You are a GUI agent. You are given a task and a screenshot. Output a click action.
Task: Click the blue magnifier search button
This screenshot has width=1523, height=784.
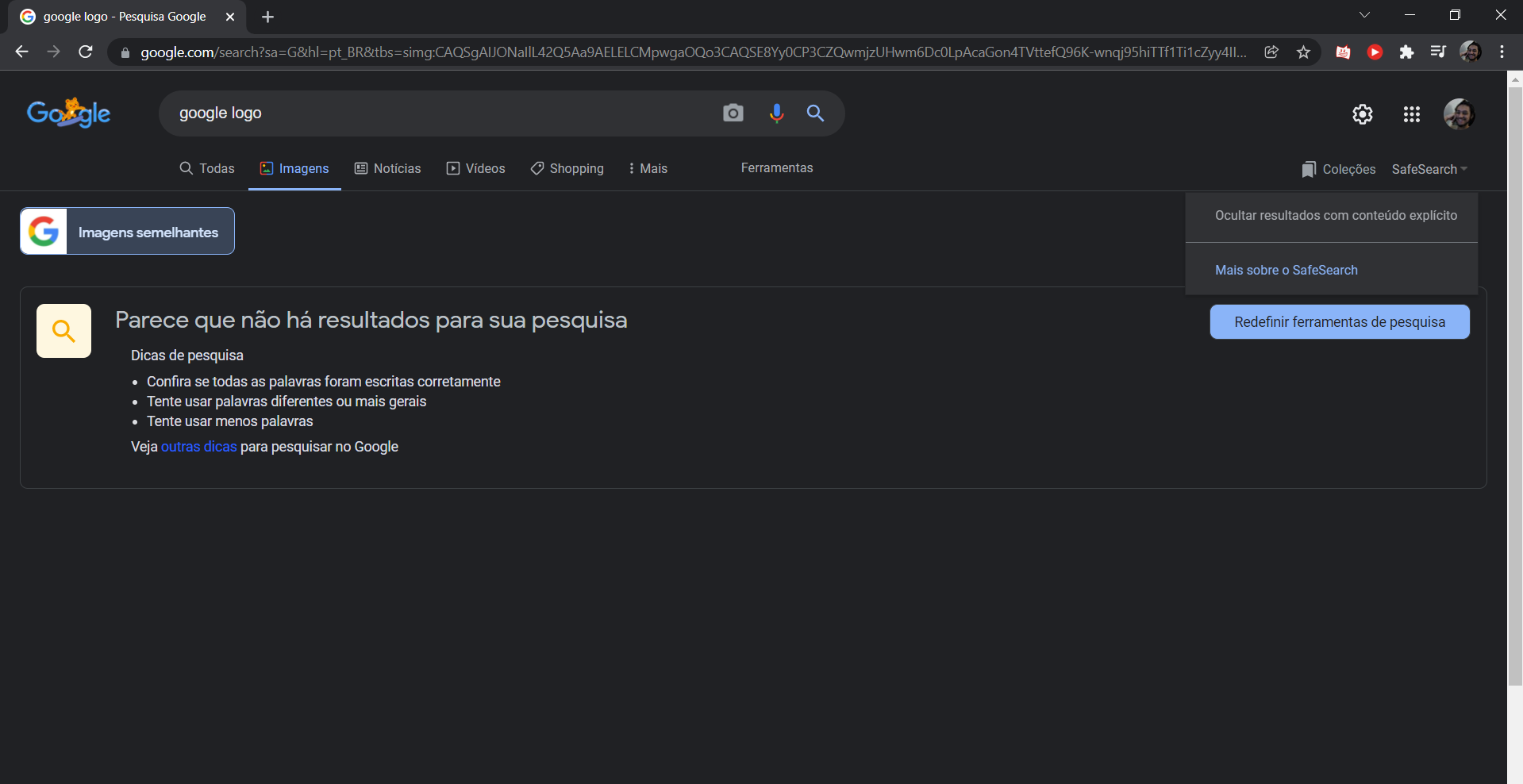[815, 113]
